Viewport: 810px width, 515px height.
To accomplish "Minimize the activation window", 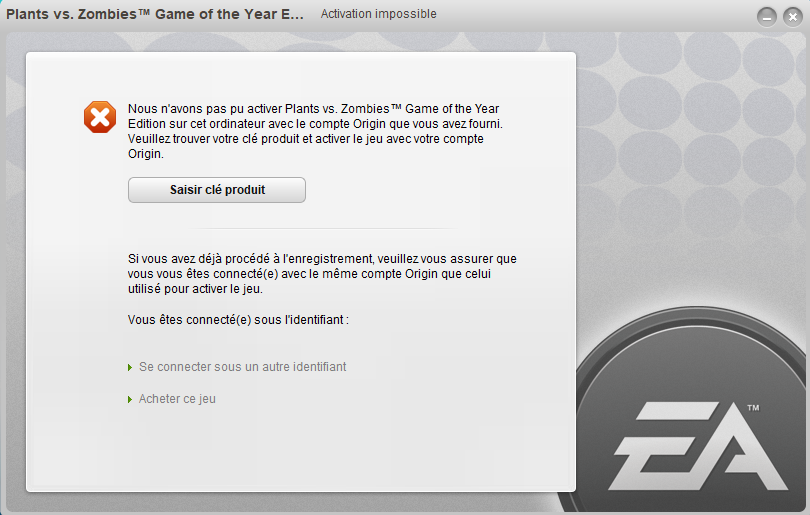I will 767,17.
